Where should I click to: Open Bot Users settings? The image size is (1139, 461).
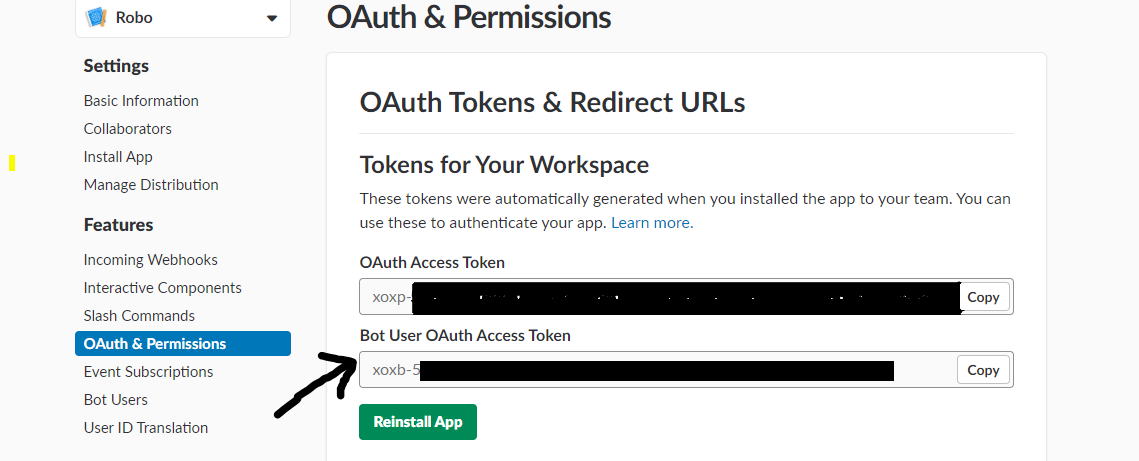click(116, 400)
